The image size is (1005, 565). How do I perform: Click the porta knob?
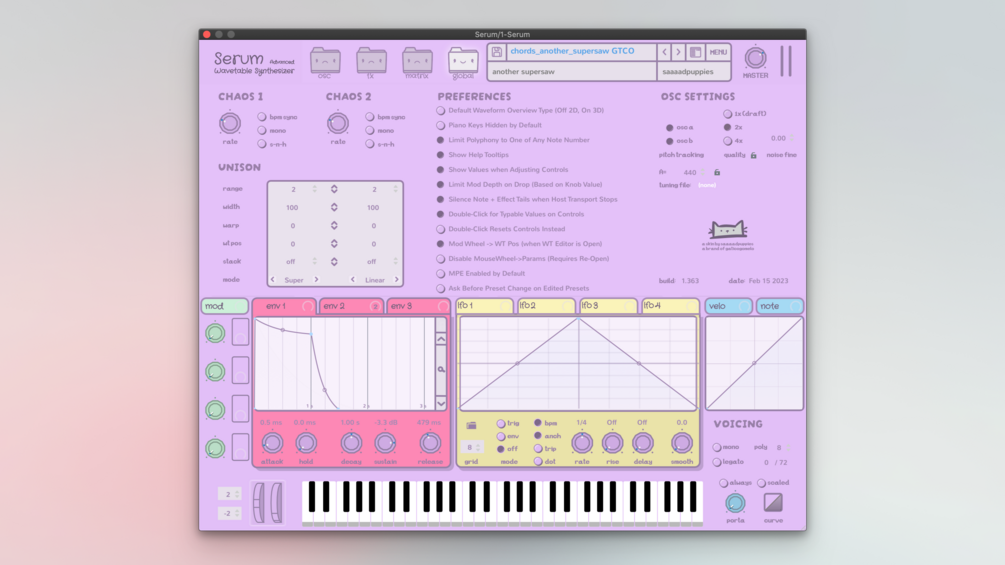(735, 503)
